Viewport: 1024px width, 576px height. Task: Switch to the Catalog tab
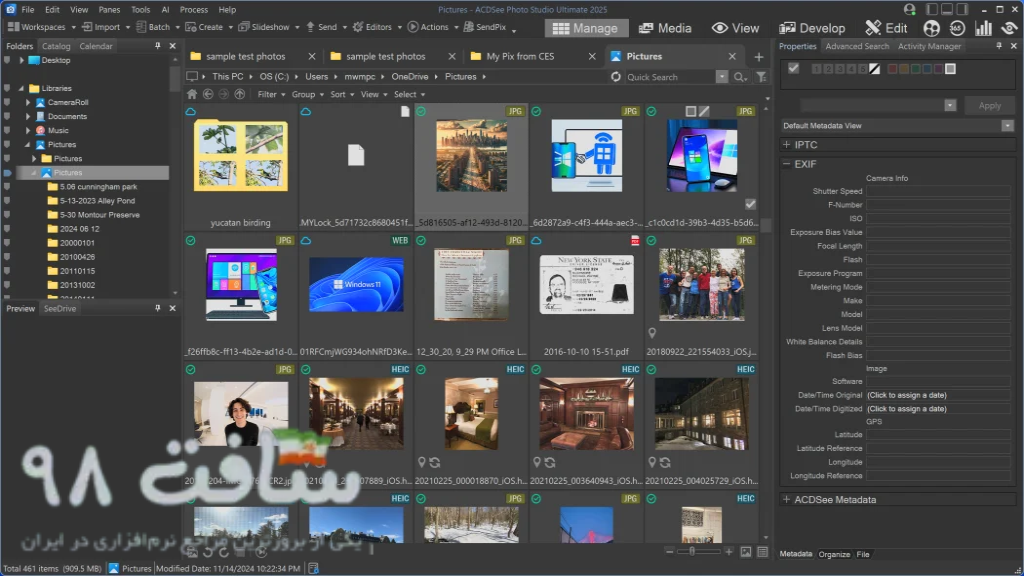(56, 46)
